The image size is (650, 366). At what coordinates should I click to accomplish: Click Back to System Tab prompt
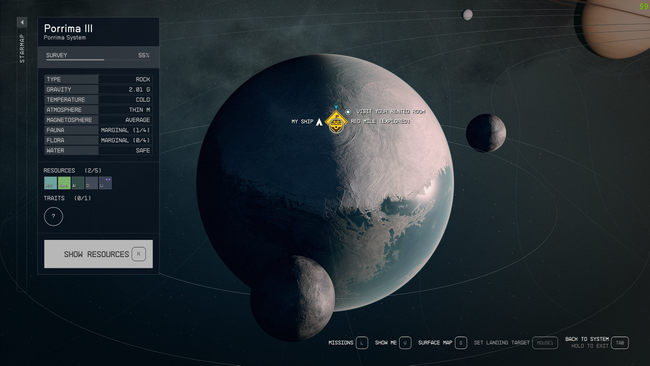(597, 342)
